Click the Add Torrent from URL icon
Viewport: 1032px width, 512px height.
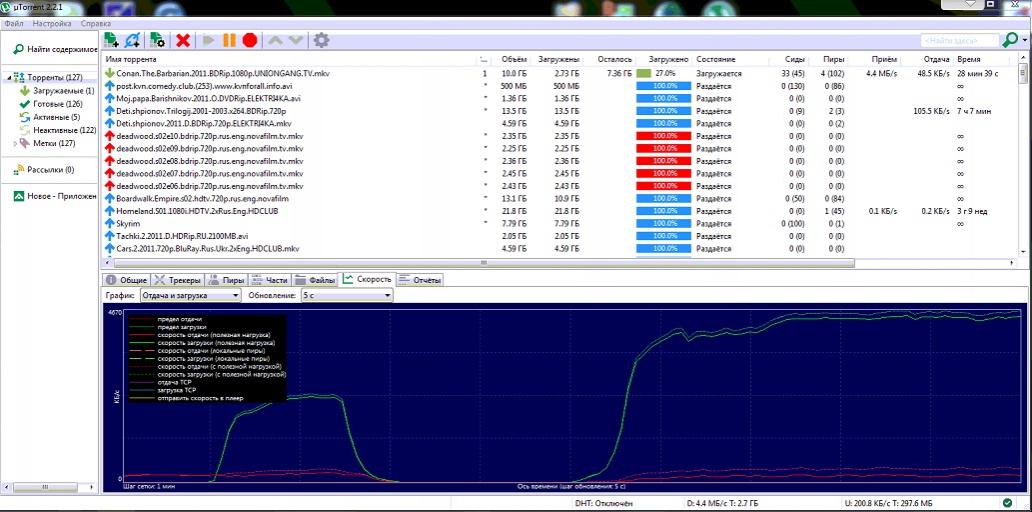coord(132,41)
